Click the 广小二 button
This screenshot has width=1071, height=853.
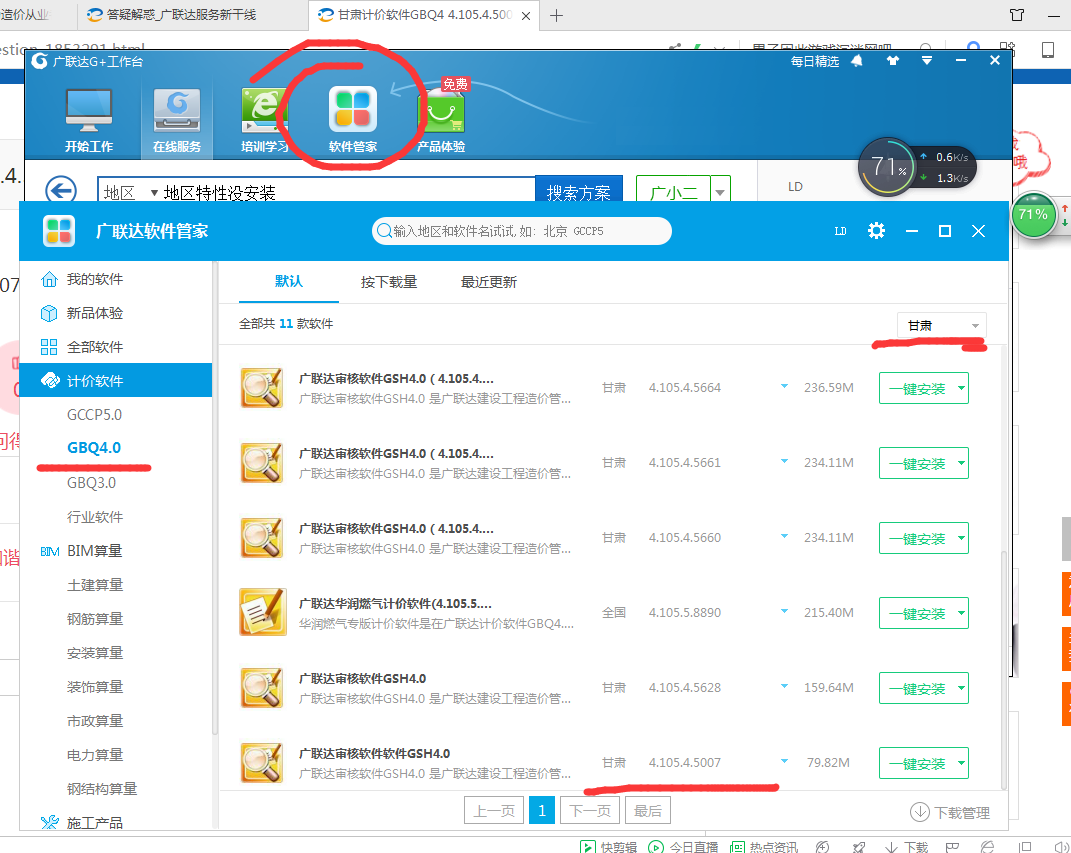coord(673,191)
